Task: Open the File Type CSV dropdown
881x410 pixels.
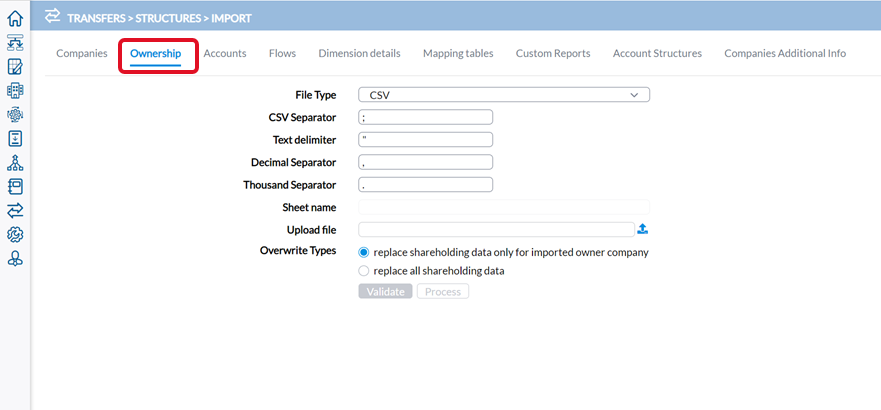Action: [504, 95]
